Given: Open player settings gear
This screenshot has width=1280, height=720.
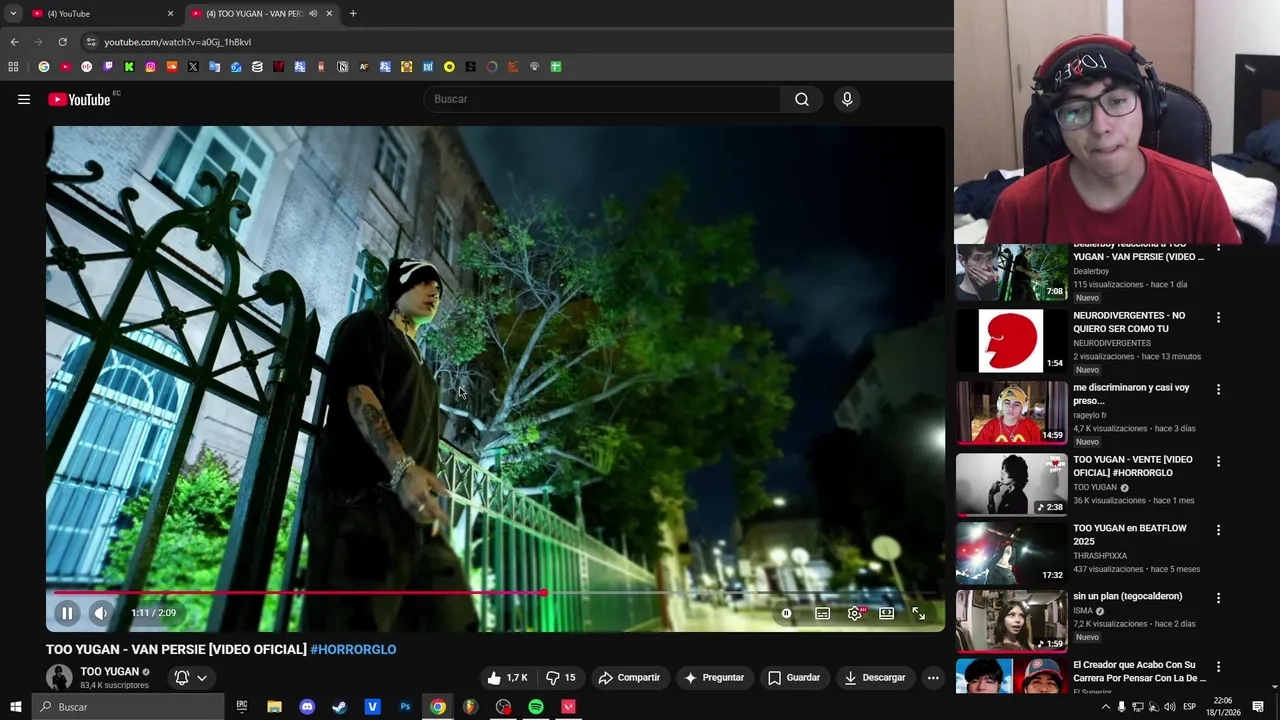Looking at the screenshot, I should (854, 613).
